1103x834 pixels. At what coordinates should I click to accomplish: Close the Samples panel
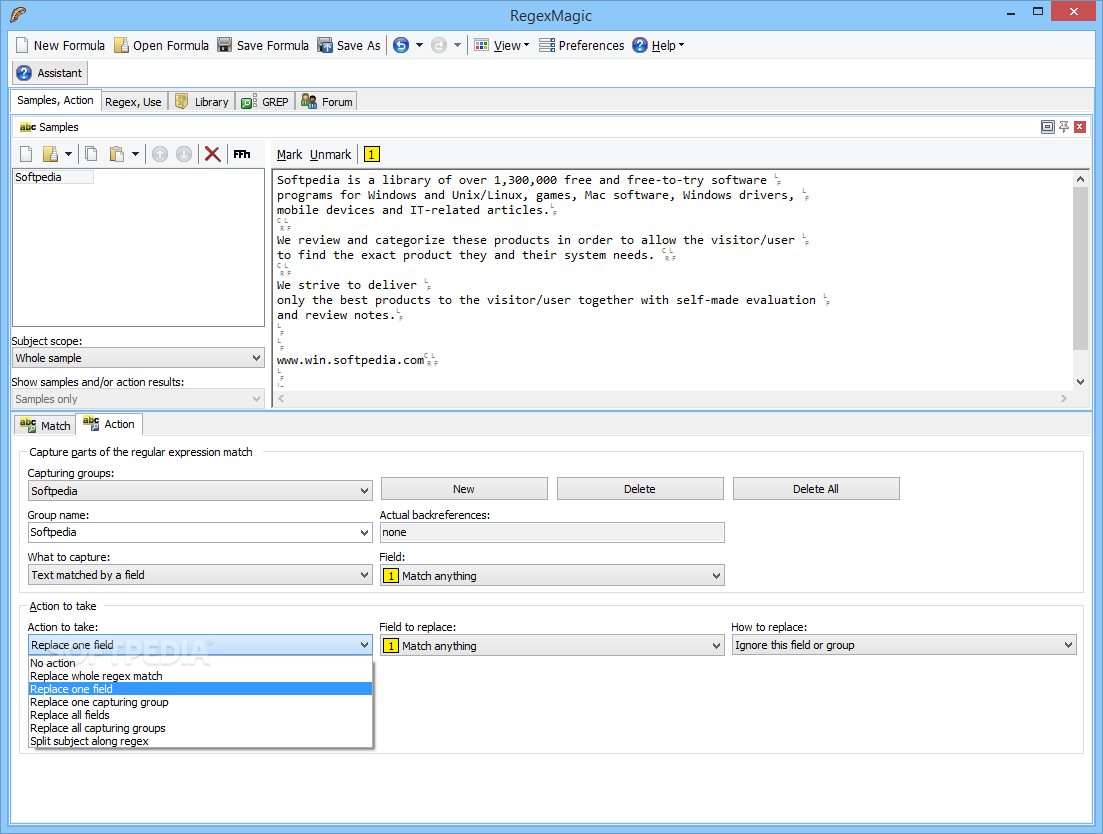tap(1080, 127)
